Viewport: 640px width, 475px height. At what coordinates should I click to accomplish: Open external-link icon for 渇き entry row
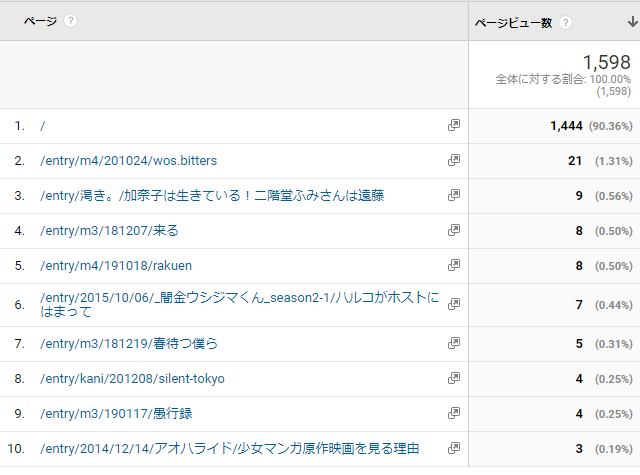pyautogui.click(x=454, y=195)
